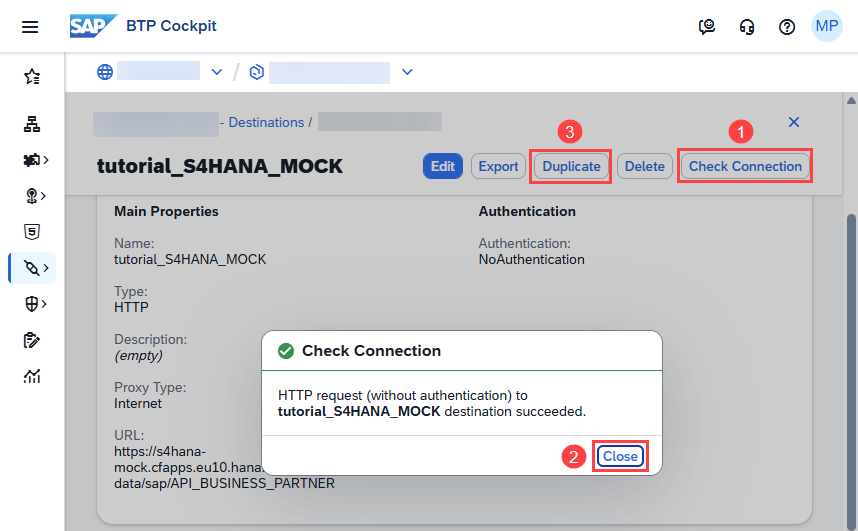Click the tutorial_S4HANA_MOCK page title
Viewport: 858px width, 531px height.
pyautogui.click(x=220, y=166)
